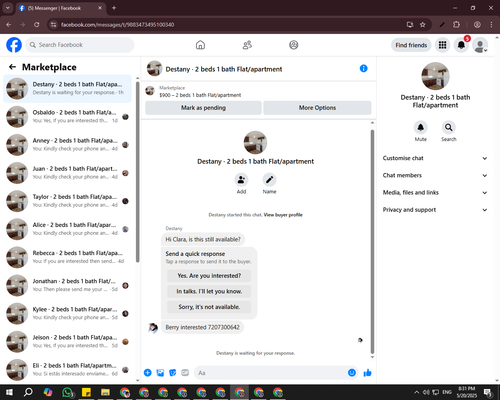Open the Windows Start menu
500x400 pixels.
coord(9,392)
